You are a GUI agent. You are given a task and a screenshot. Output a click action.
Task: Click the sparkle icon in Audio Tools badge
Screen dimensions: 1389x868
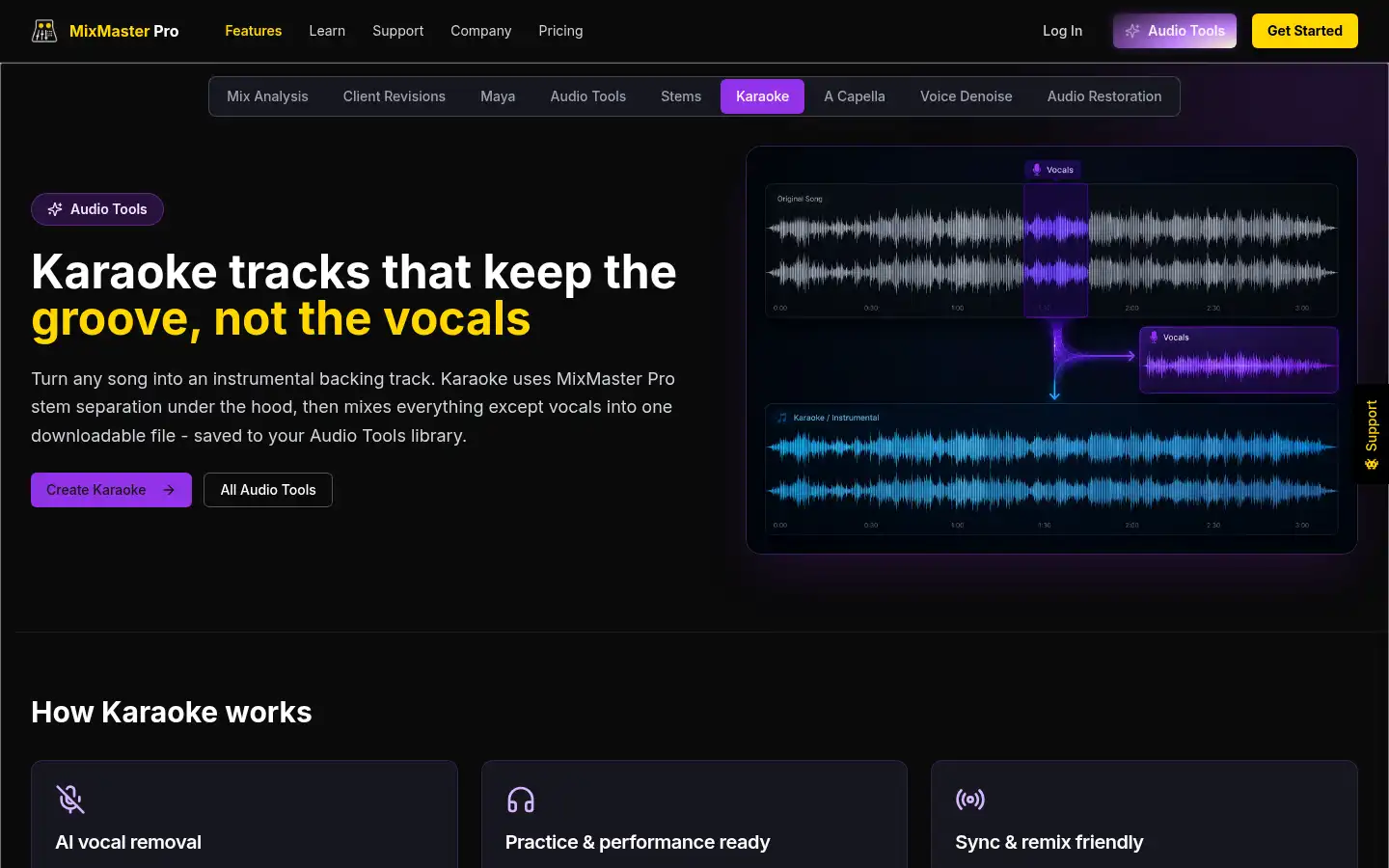[x=55, y=209]
